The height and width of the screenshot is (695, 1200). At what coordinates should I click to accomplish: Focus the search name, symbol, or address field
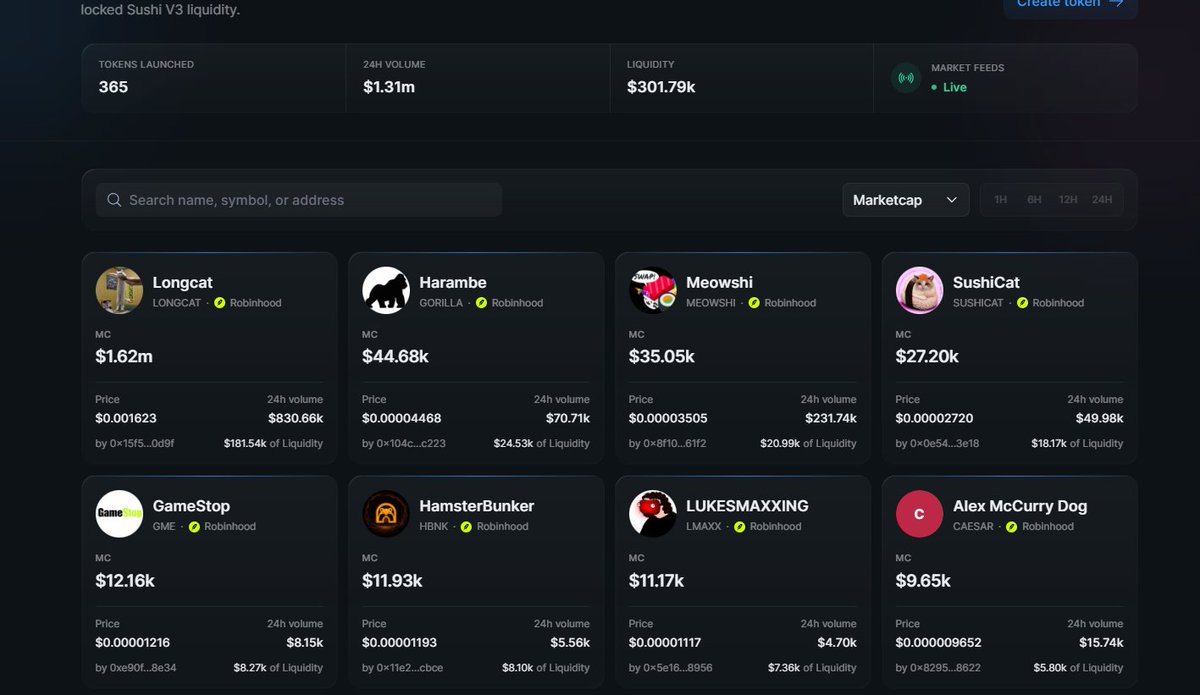(x=299, y=200)
